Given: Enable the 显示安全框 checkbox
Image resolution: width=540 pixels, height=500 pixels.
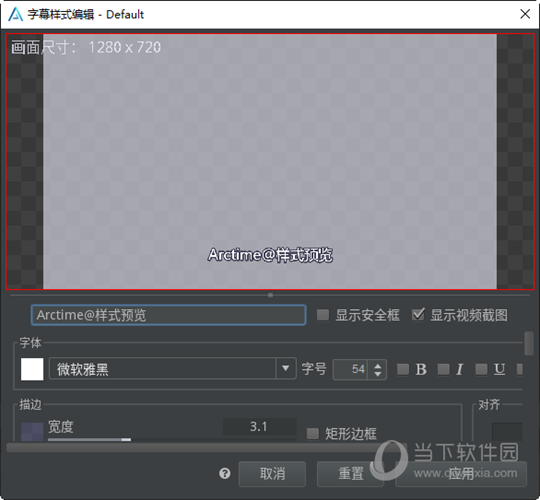Looking at the screenshot, I should tap(323, 314).
